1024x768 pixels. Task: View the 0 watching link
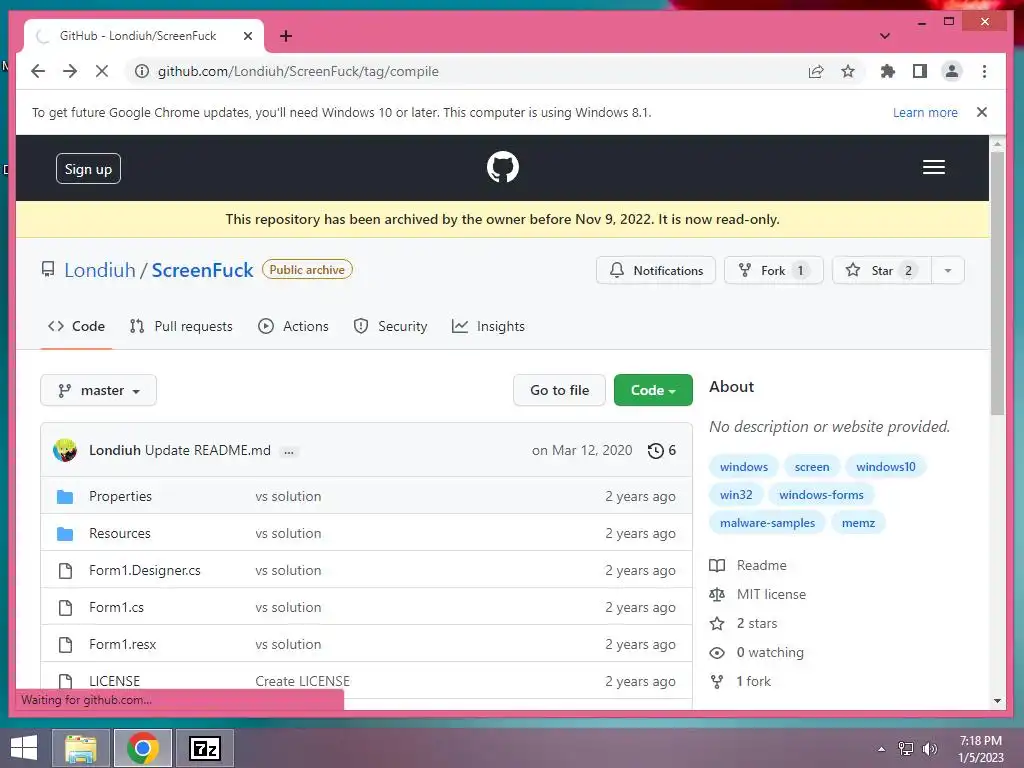756,652
